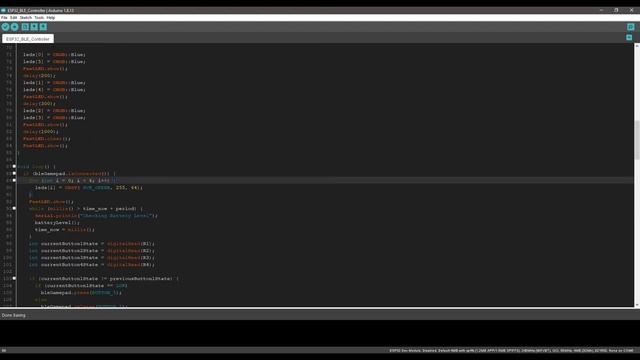Click the Verify checkmark toolbar button
Screen dimensions: 640x360
point(5,27)
